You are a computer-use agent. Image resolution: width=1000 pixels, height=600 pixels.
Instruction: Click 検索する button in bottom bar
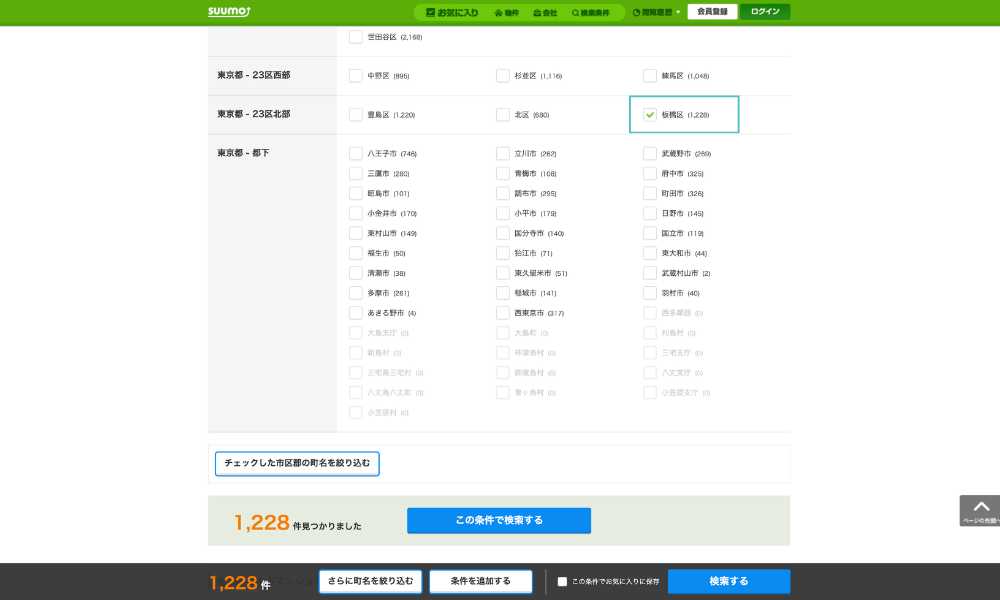[729, 582]
